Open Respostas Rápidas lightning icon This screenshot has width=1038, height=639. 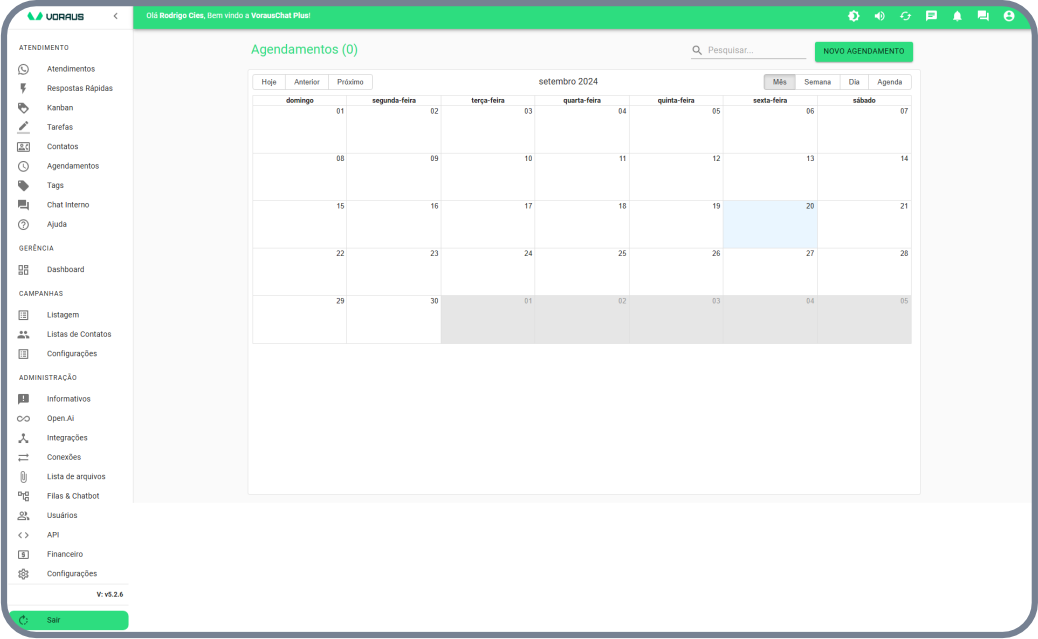[23, 88]
